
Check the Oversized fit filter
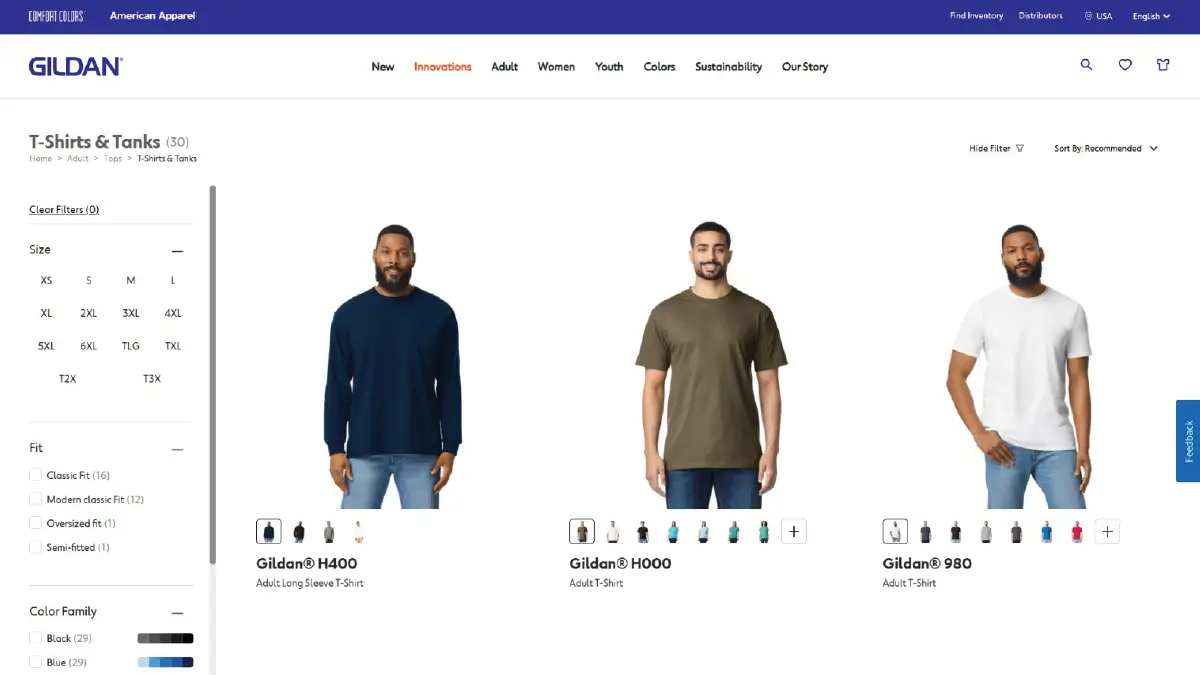[x=36, y=523]
